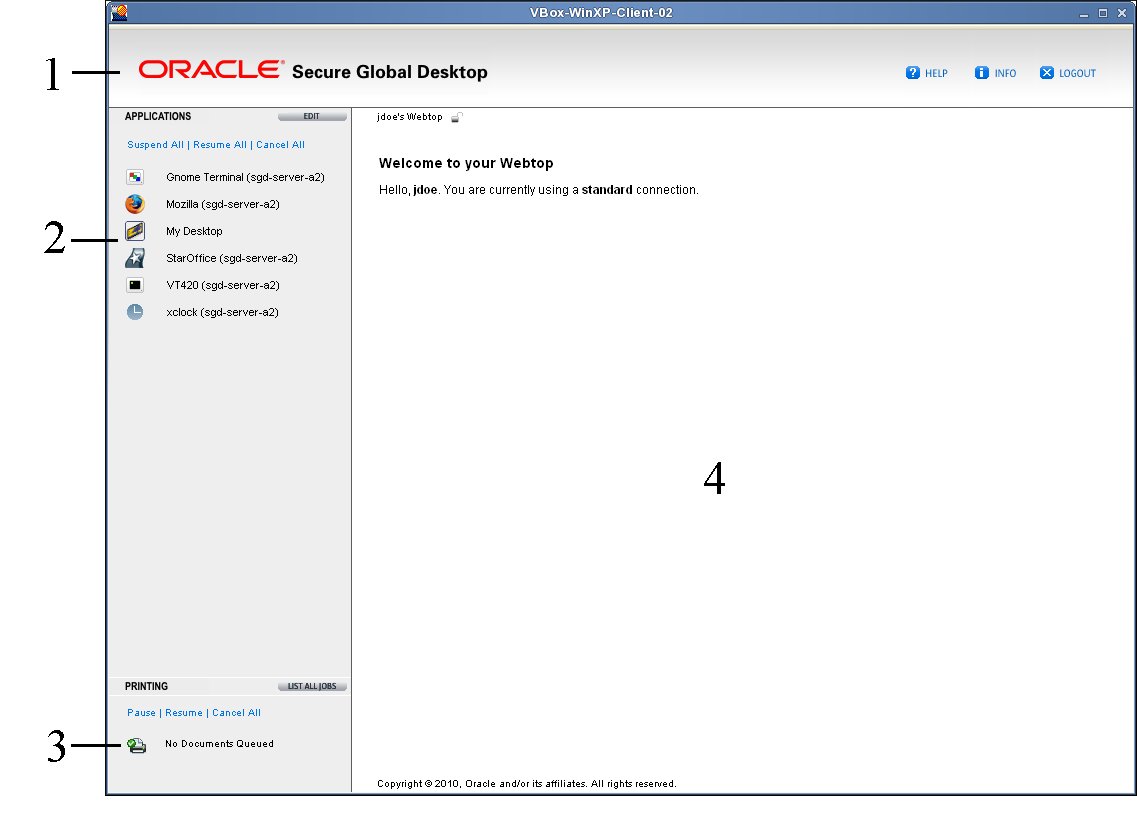This screenshot has width=1137, height=830.
Task: Launch Mozilla via its Firefox icon
Action: (135, 204)
